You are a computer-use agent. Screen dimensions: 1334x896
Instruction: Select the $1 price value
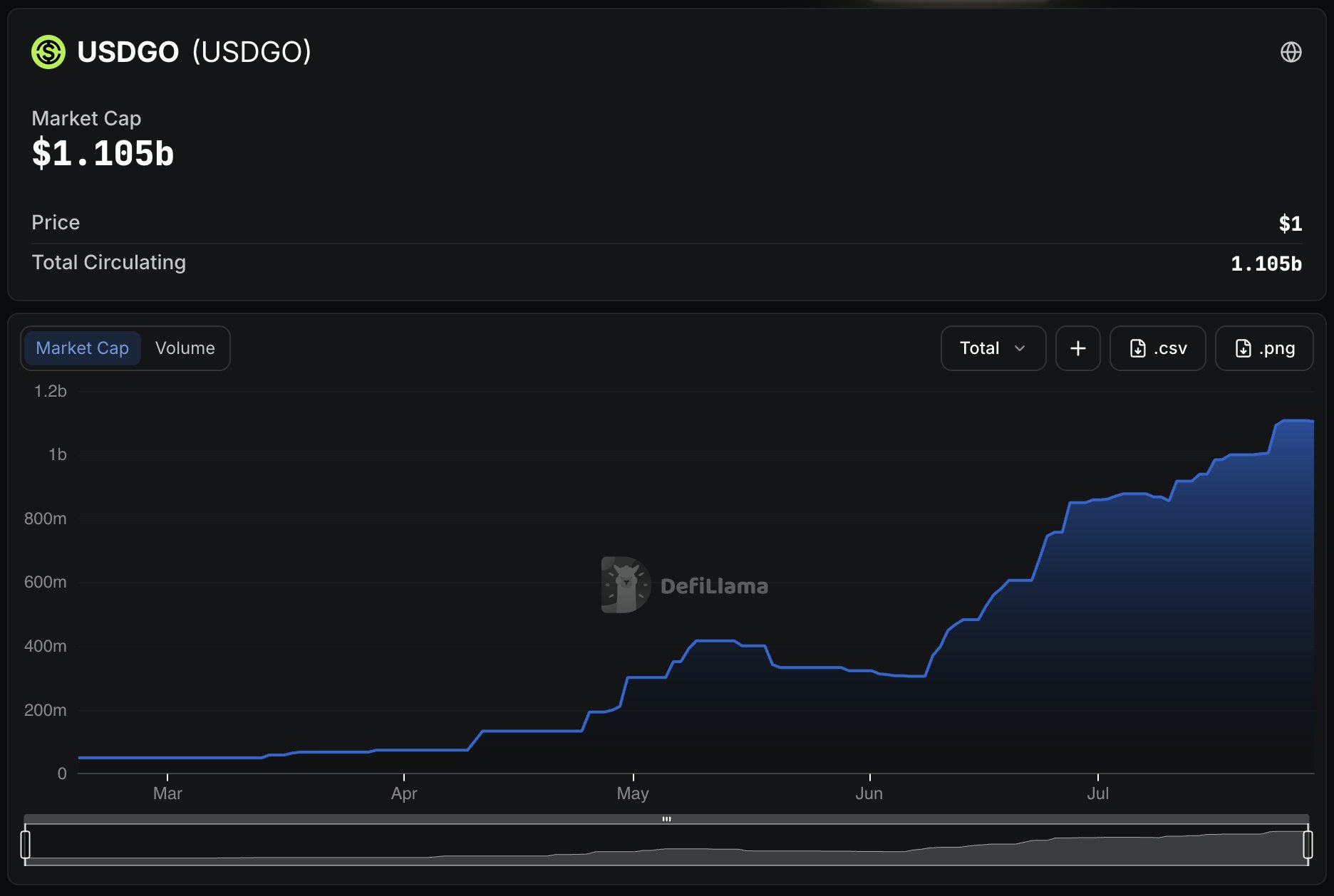pos(1291,224)
